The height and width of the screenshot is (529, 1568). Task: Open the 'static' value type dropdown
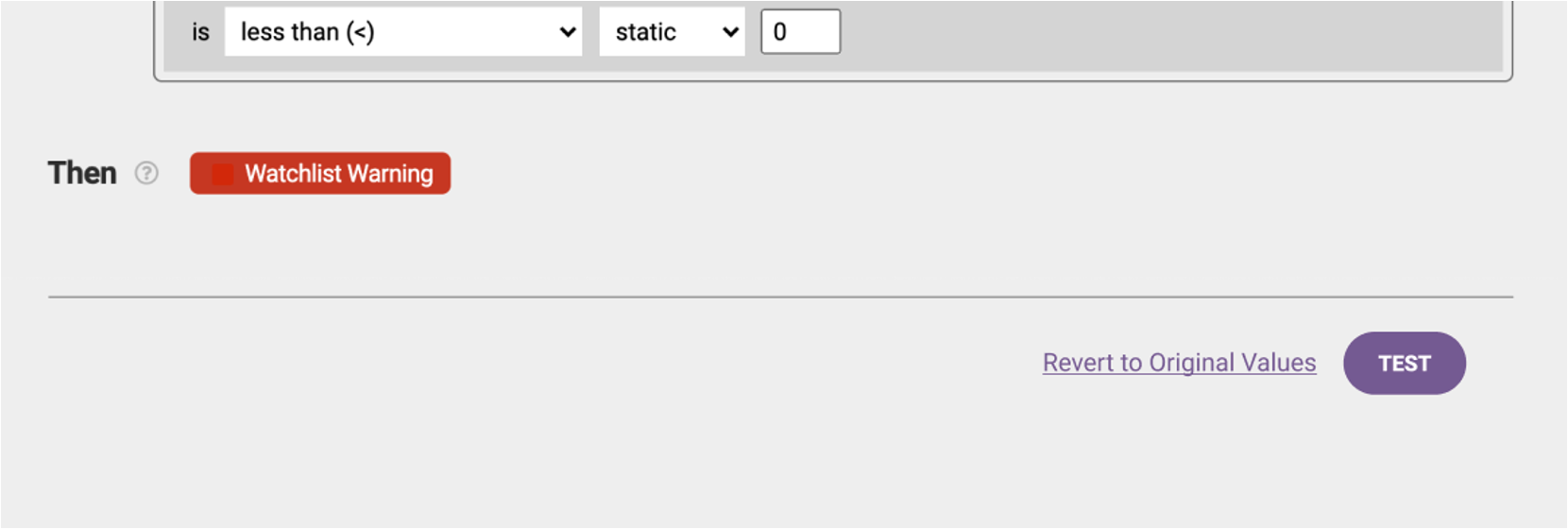tap(672, 32)
